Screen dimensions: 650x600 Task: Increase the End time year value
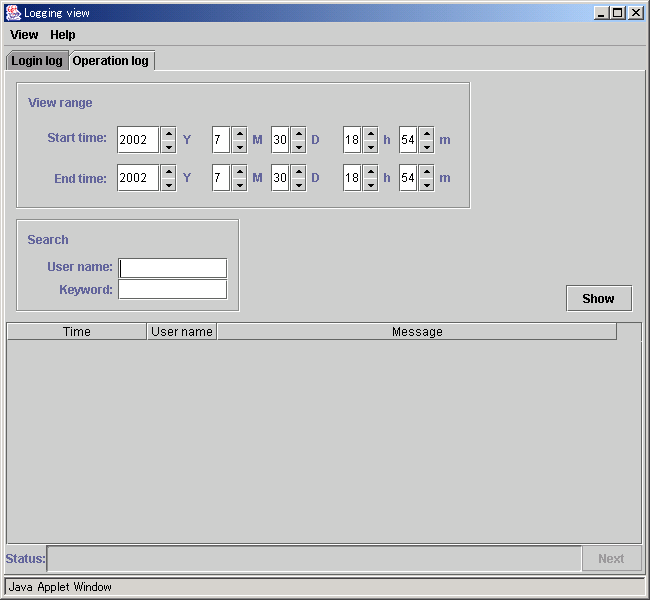tap(168, 171)
